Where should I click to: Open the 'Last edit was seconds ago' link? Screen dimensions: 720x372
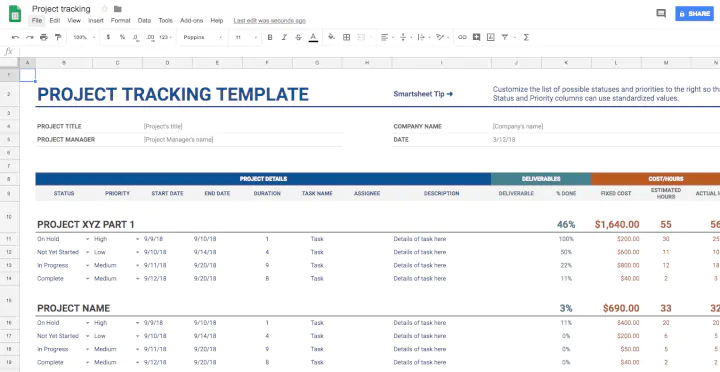[270, 21]
